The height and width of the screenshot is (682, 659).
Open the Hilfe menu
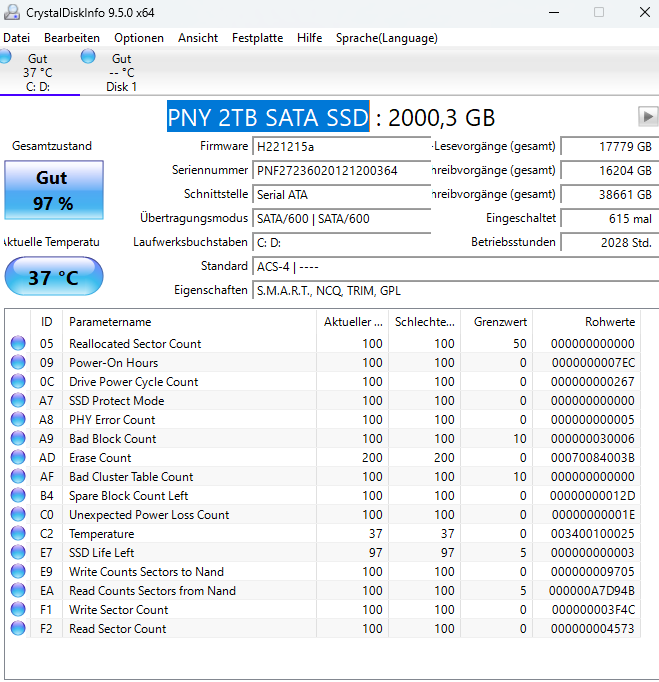309,38
